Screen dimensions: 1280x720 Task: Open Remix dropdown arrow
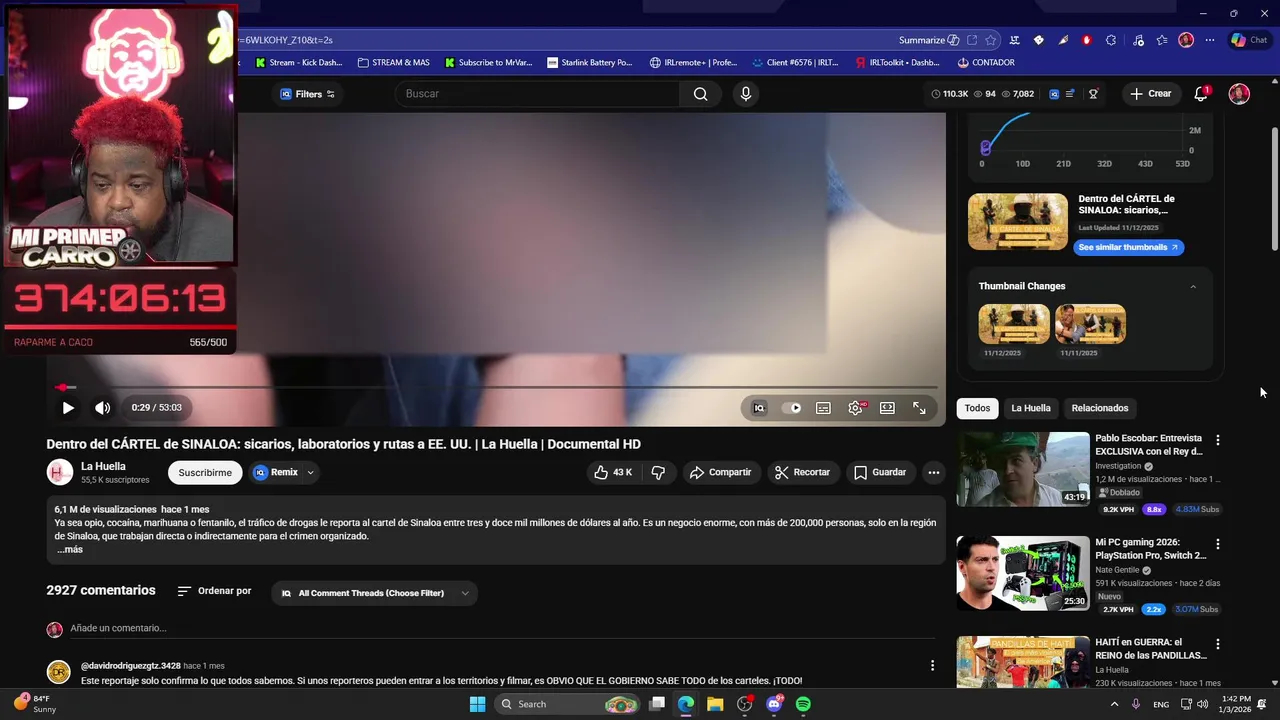tap(310, 472)
